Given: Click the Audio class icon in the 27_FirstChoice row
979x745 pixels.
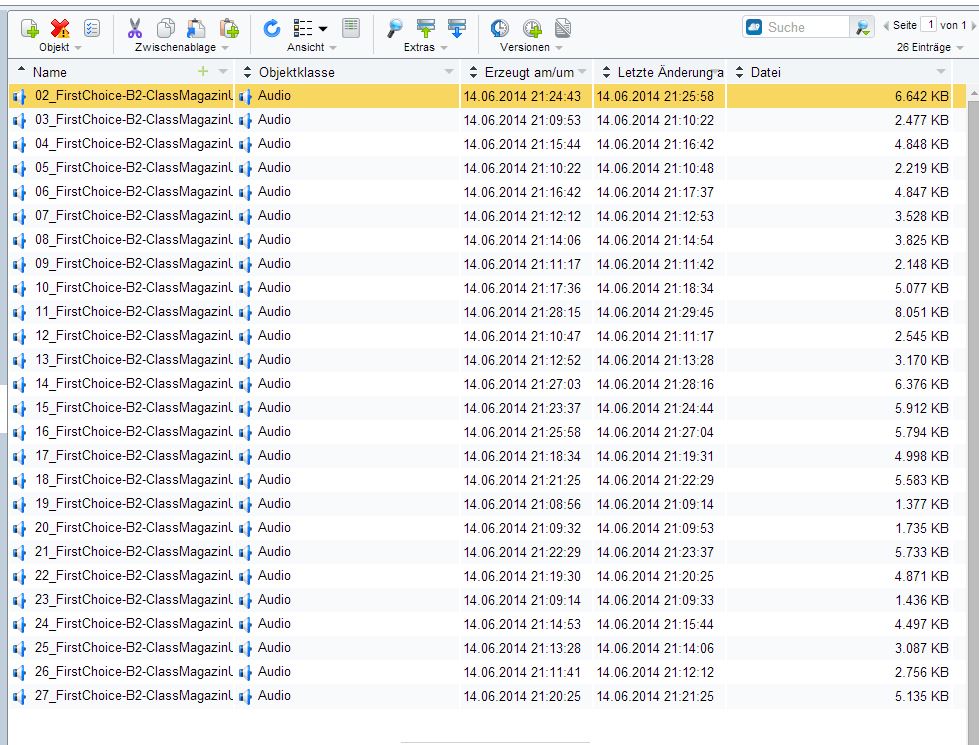Looking at the screenshot, I should click(x=245, y=697).
